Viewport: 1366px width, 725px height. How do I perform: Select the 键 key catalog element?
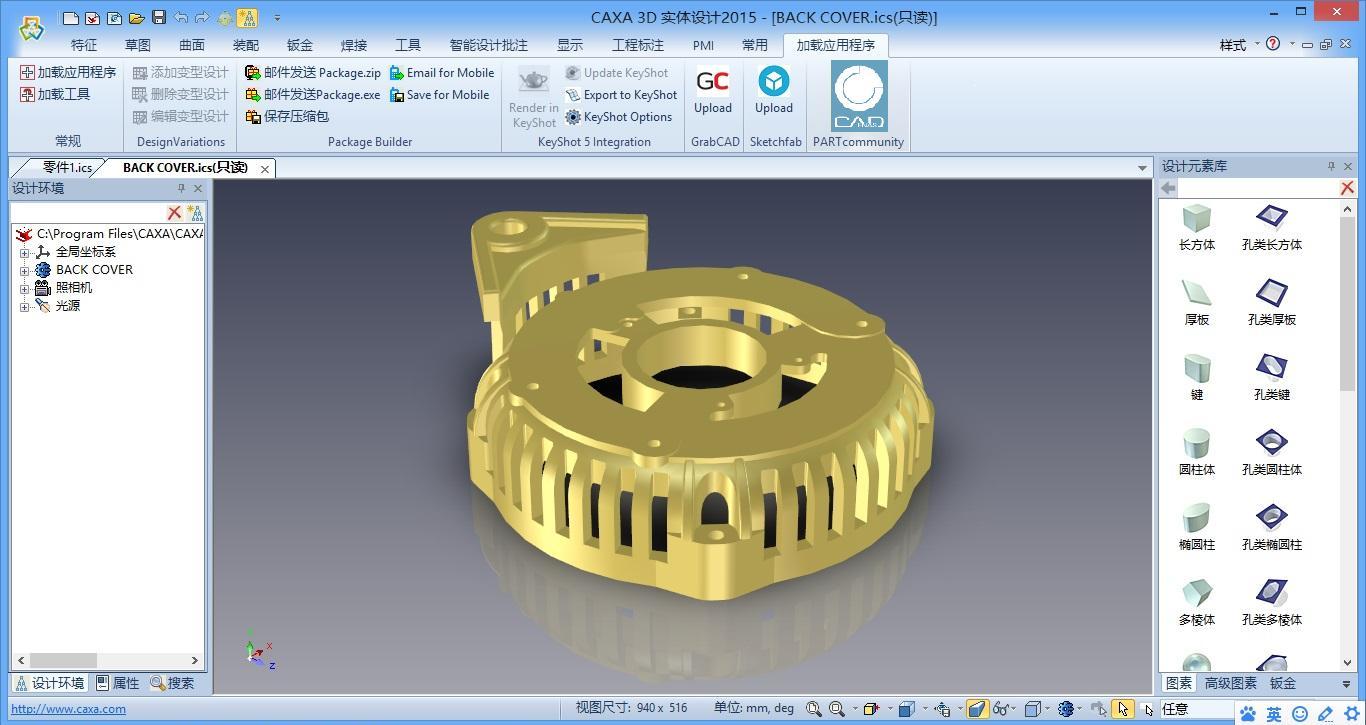[x=1197, y=378]
